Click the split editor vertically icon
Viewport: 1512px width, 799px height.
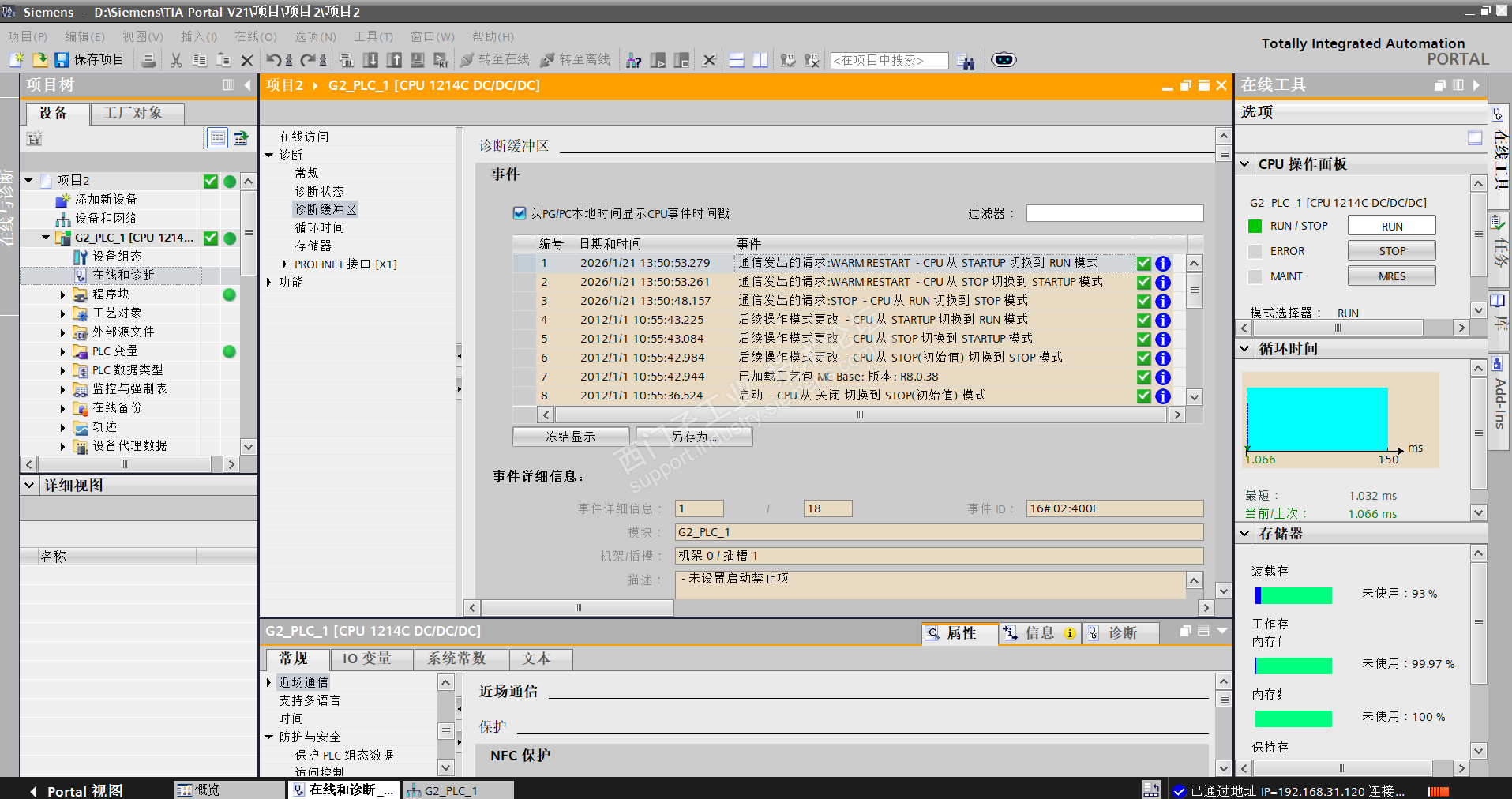tap(760, 60)
